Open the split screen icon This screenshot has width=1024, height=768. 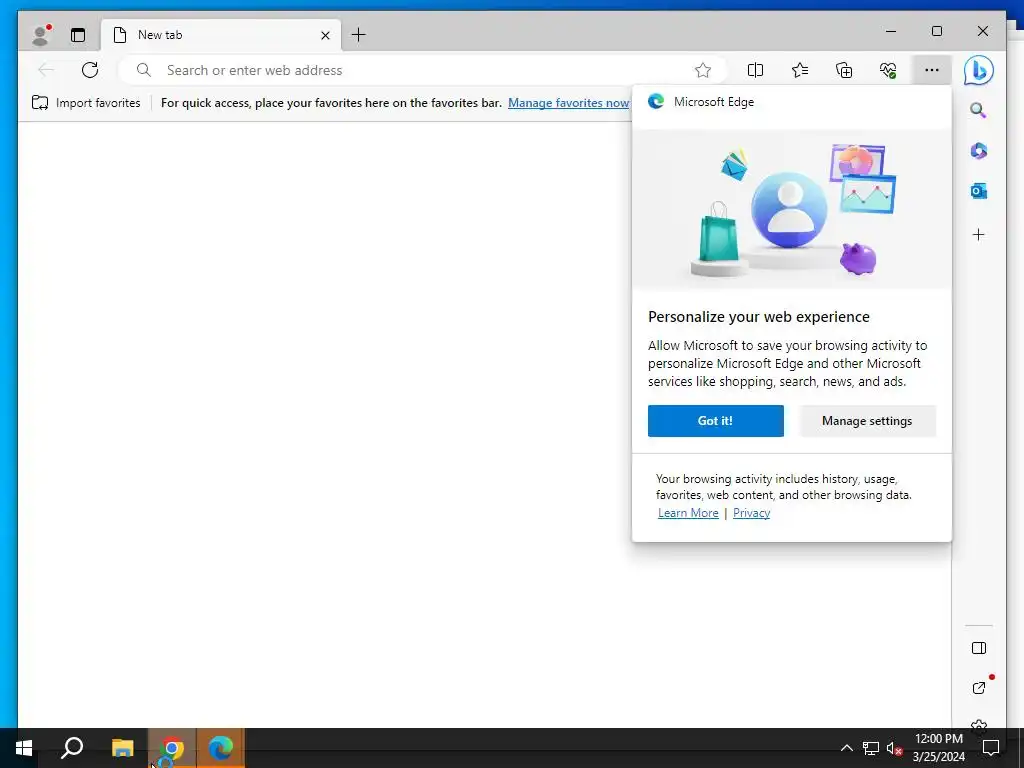coord(756,70)
